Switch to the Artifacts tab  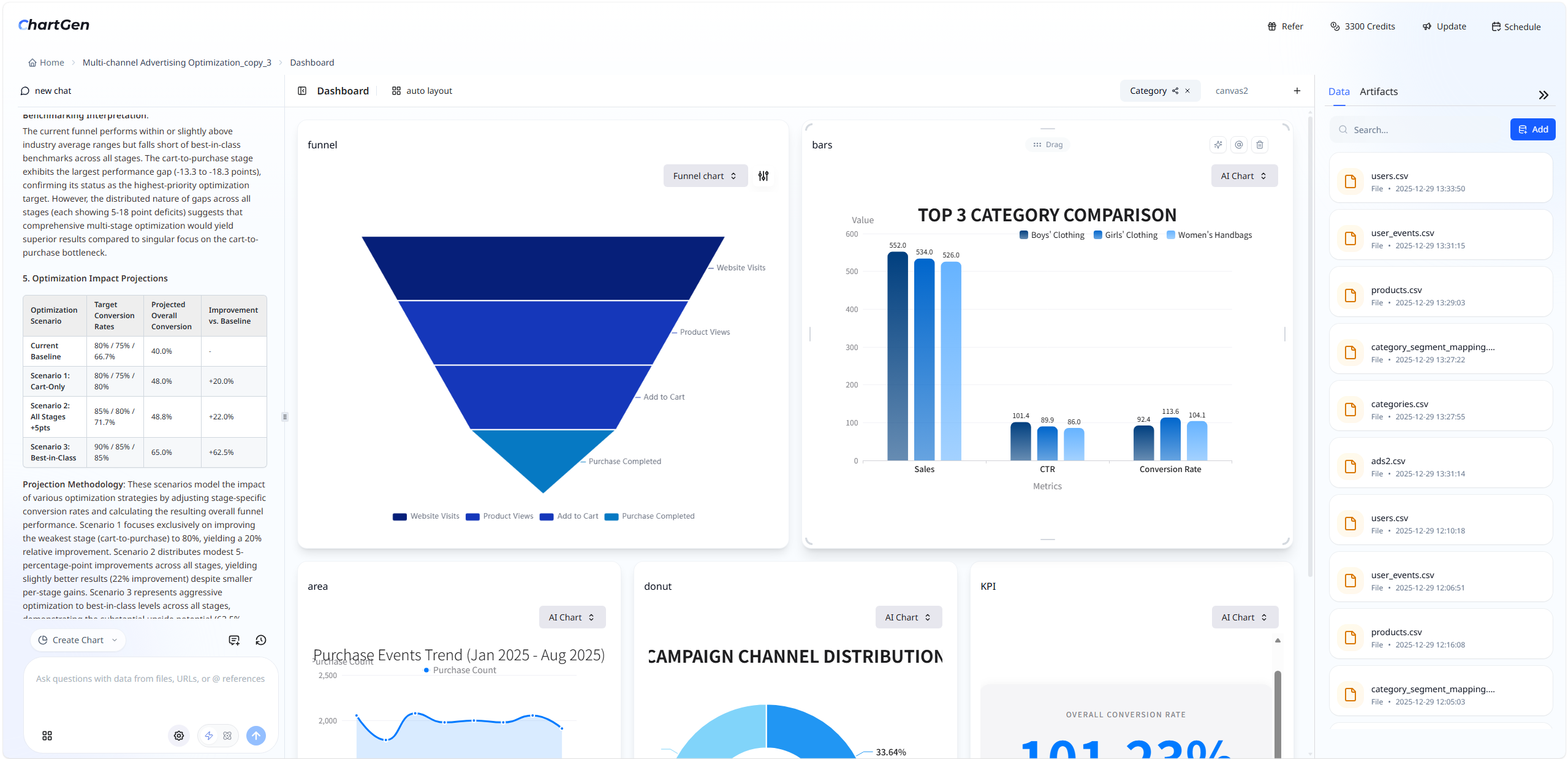[x=1378, y=91]
